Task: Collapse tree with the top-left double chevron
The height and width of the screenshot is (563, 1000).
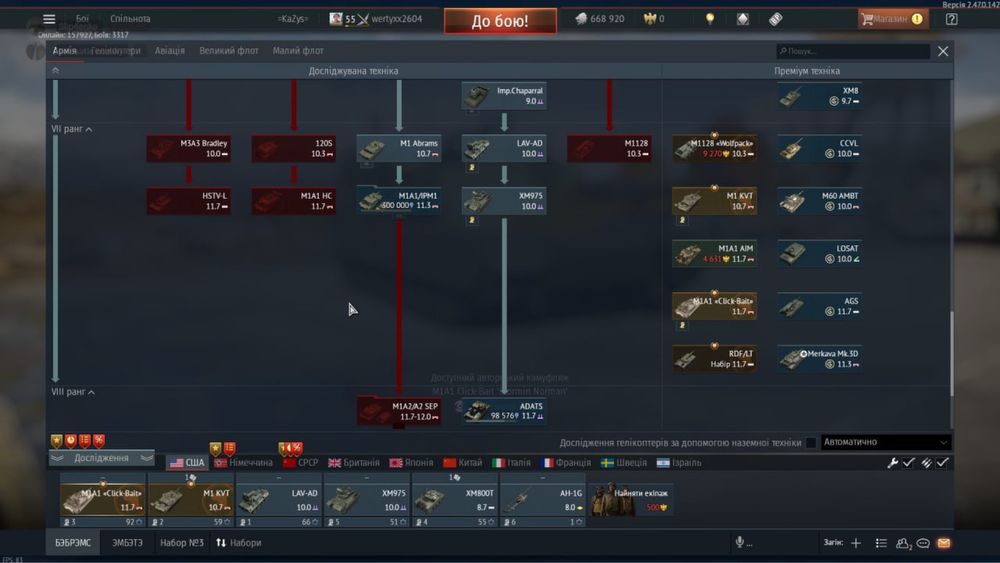Action: (55, 71)
